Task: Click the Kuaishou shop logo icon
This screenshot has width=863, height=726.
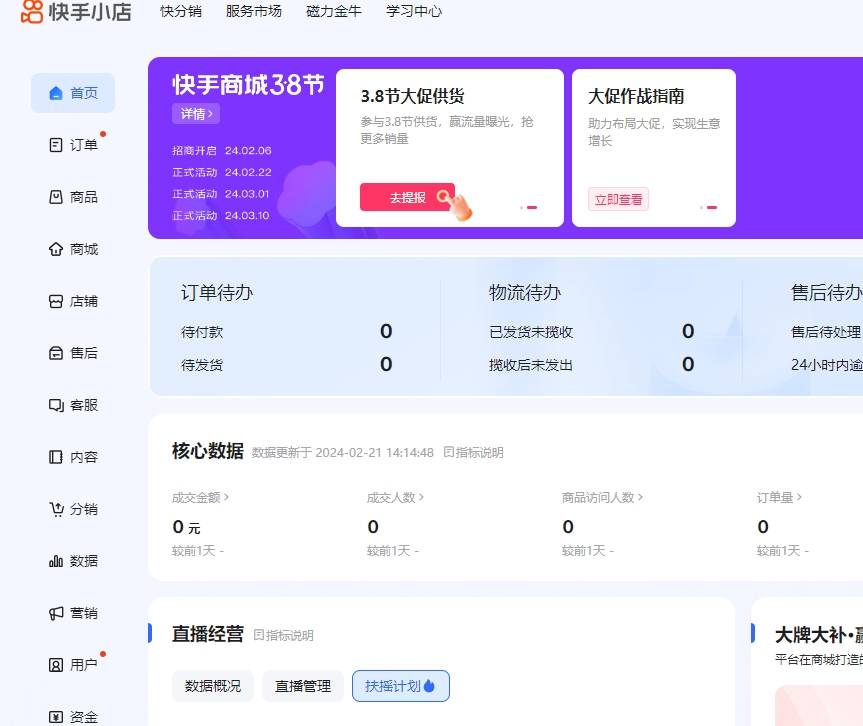Action: click(x=31, y=11)
